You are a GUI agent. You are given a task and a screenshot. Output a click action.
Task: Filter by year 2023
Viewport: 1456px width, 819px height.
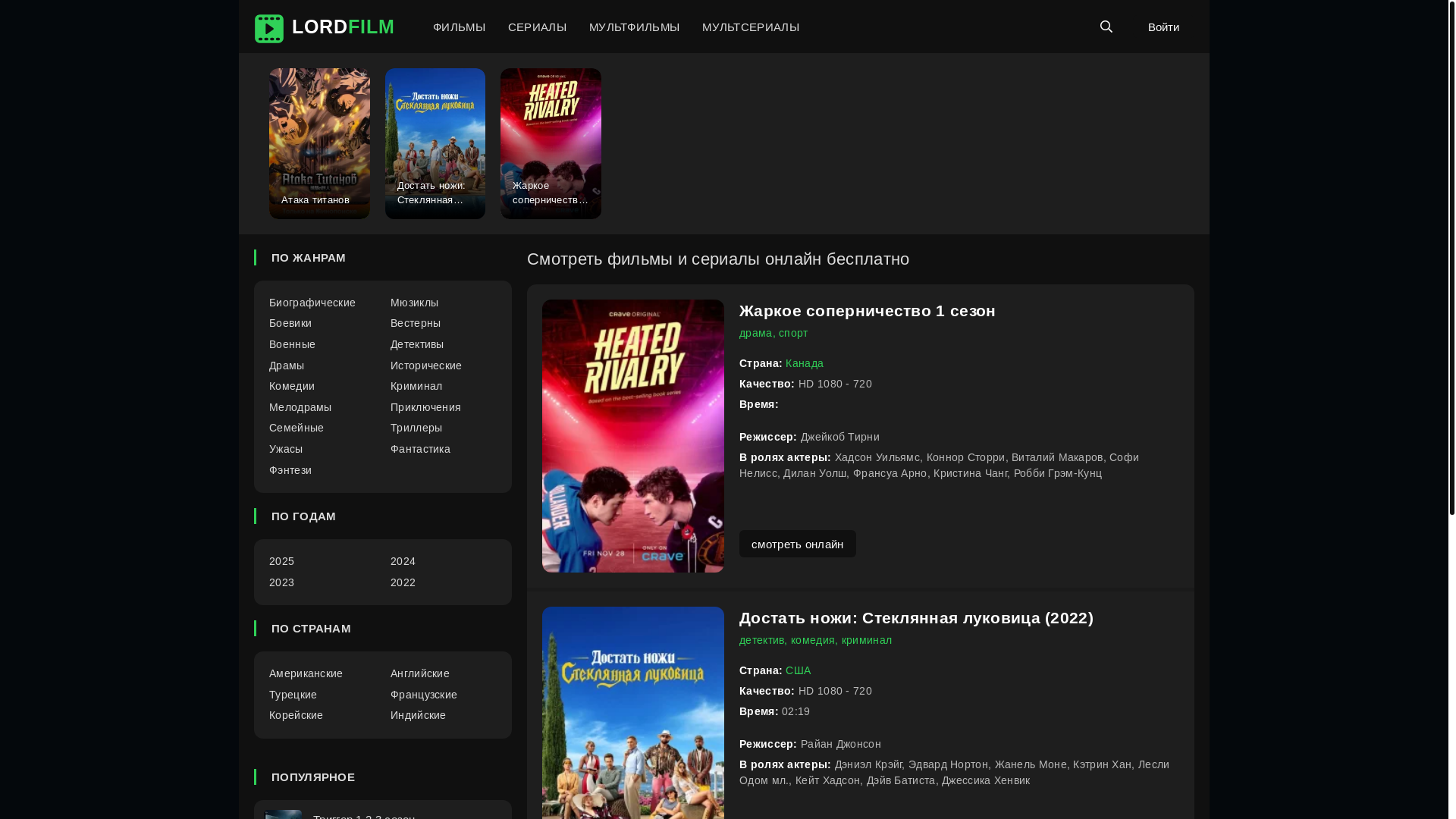[281, 582]
